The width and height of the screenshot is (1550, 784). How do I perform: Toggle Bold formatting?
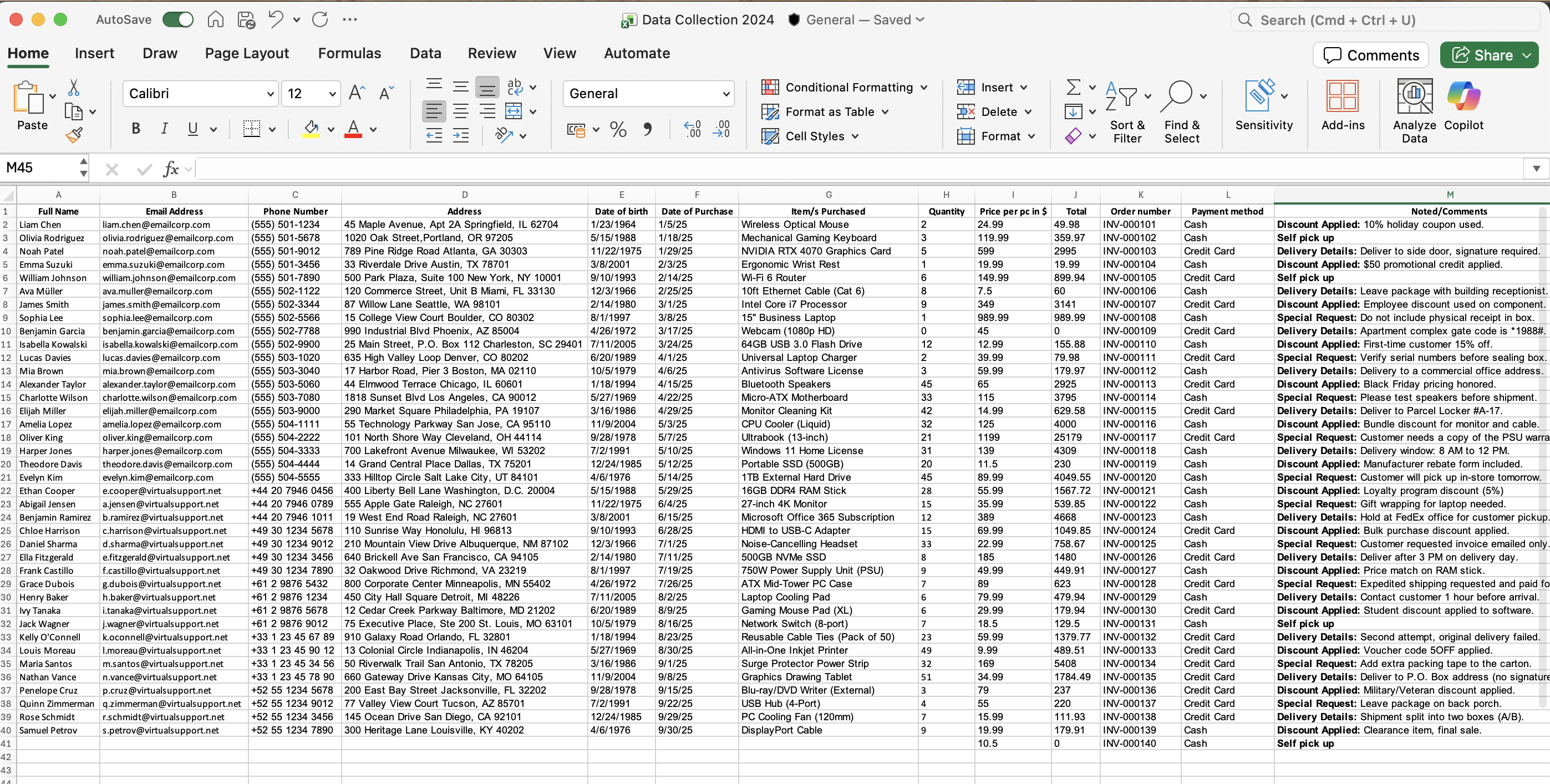point(136,129)
